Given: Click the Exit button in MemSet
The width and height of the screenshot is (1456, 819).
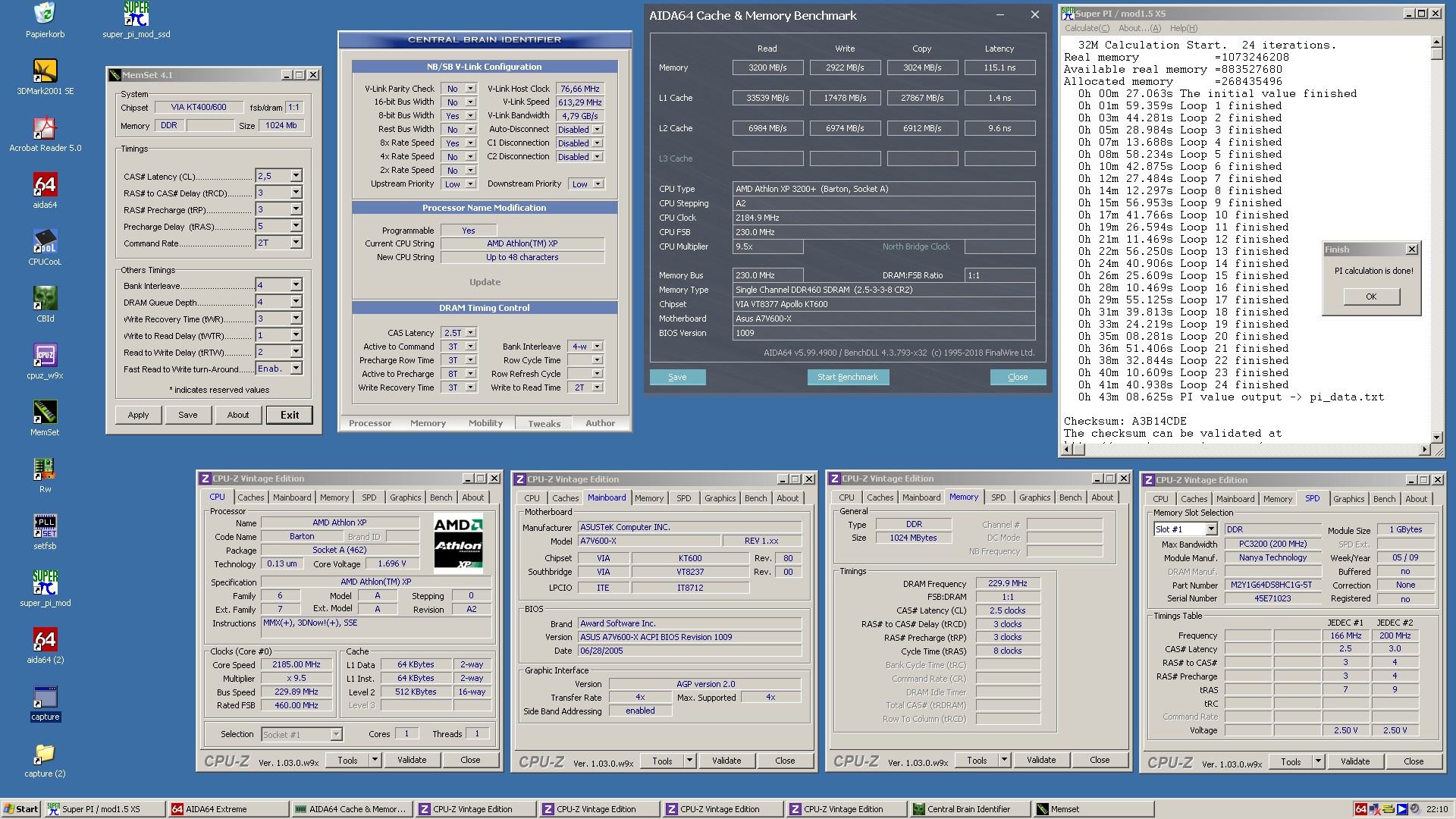Looking at the screenshot, I should point(290,415).
